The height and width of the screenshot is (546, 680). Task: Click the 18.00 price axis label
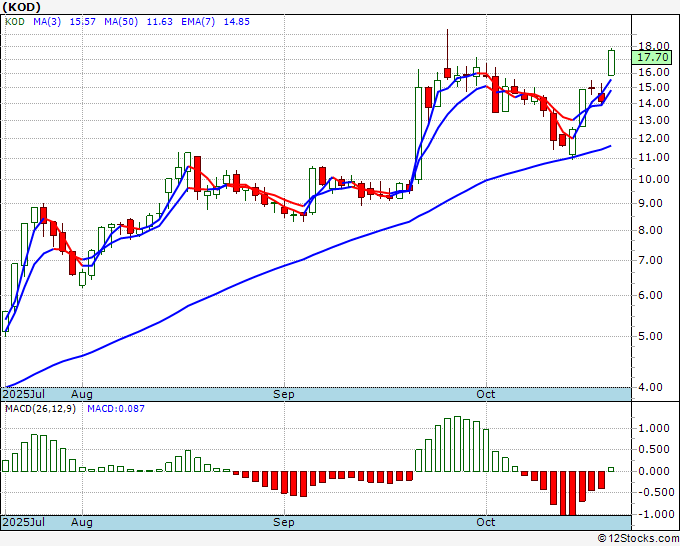[654, 46]
